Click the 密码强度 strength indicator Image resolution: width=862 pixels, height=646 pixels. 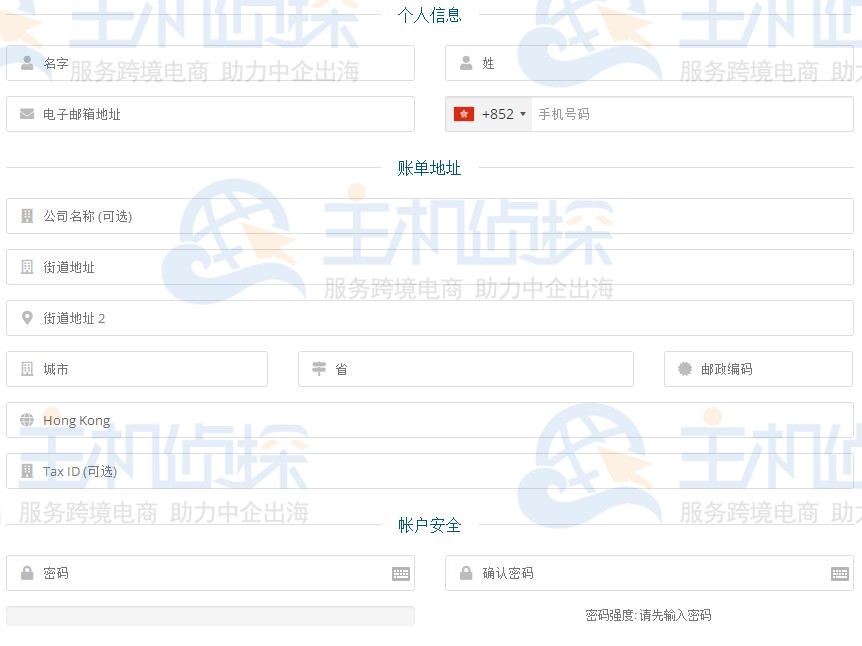pos(650,615)
